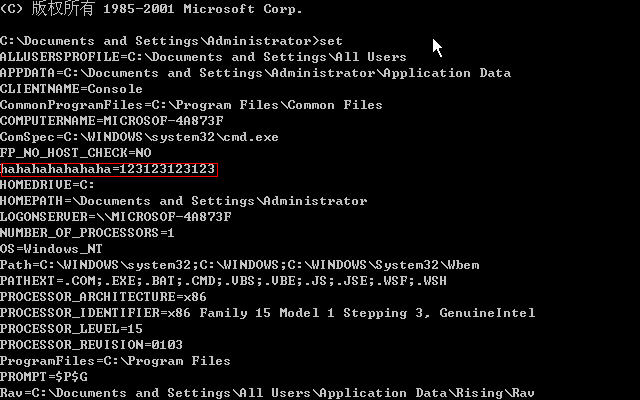Click the CommonProgramFiles variable line

tap(191, 105)
